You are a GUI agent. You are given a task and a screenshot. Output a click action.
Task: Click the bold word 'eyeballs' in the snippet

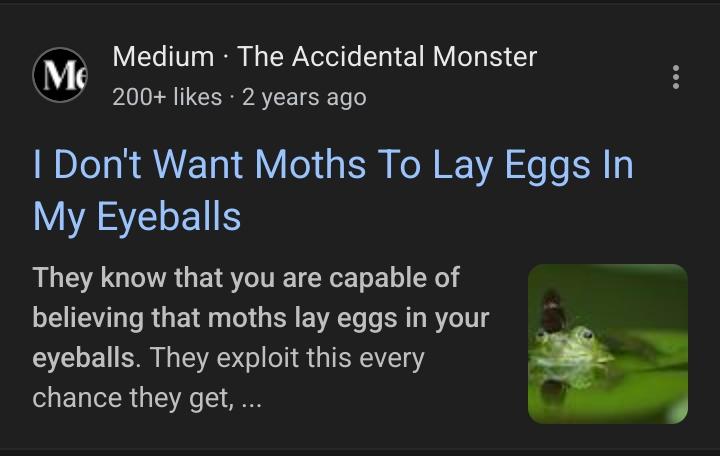click(84, 358)
